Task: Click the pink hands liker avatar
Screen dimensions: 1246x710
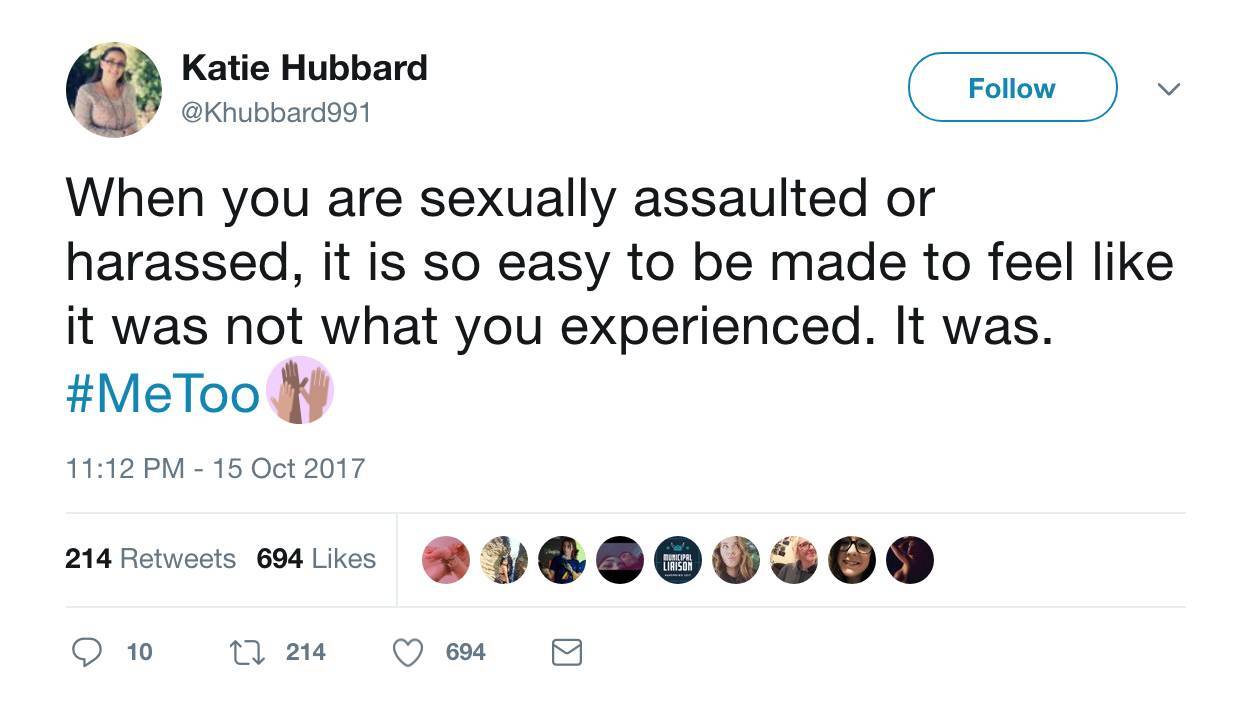Action: coord(446,560)
